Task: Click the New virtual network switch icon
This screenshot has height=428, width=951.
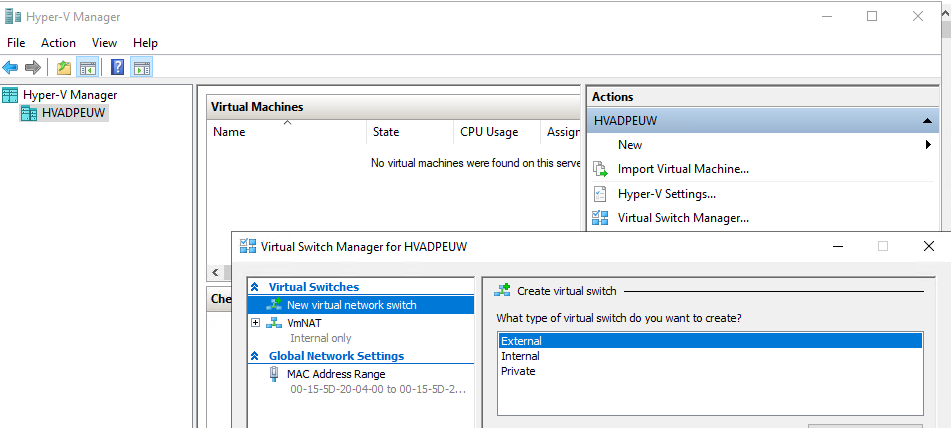Action: click(275, 305)
